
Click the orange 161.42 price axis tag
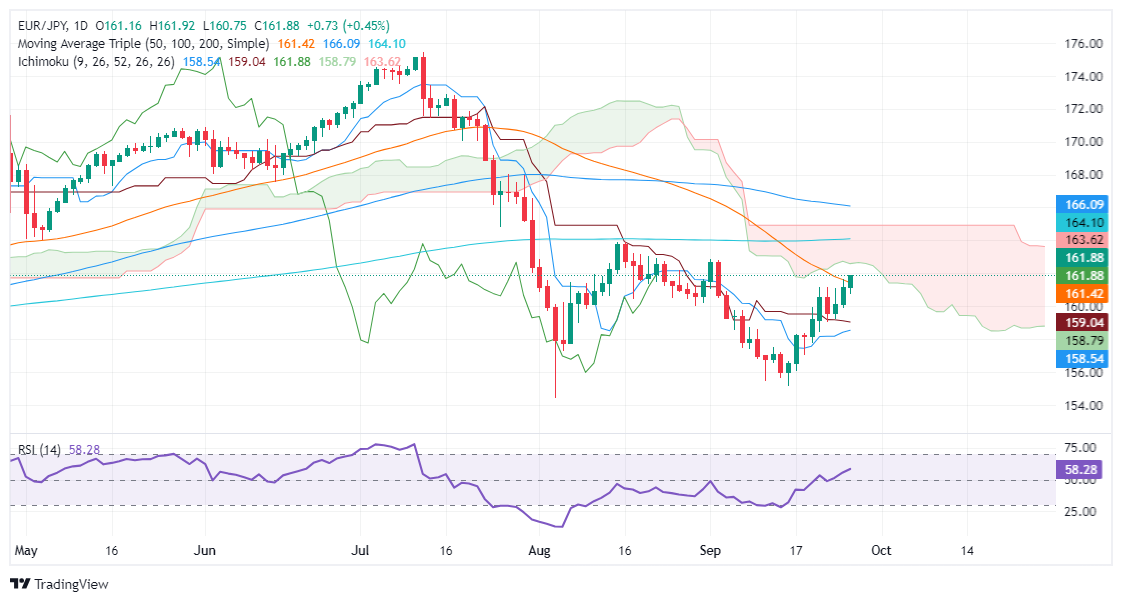(x=1084, y=292)
